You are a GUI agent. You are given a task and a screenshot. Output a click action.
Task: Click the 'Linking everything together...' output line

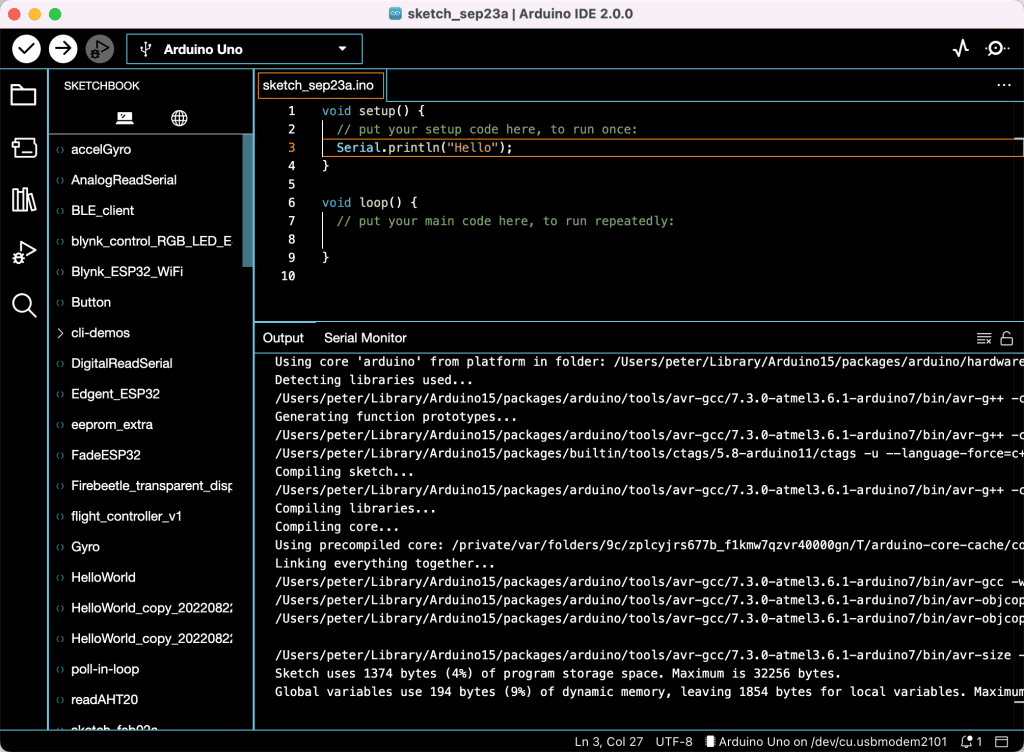coord(385,563)
